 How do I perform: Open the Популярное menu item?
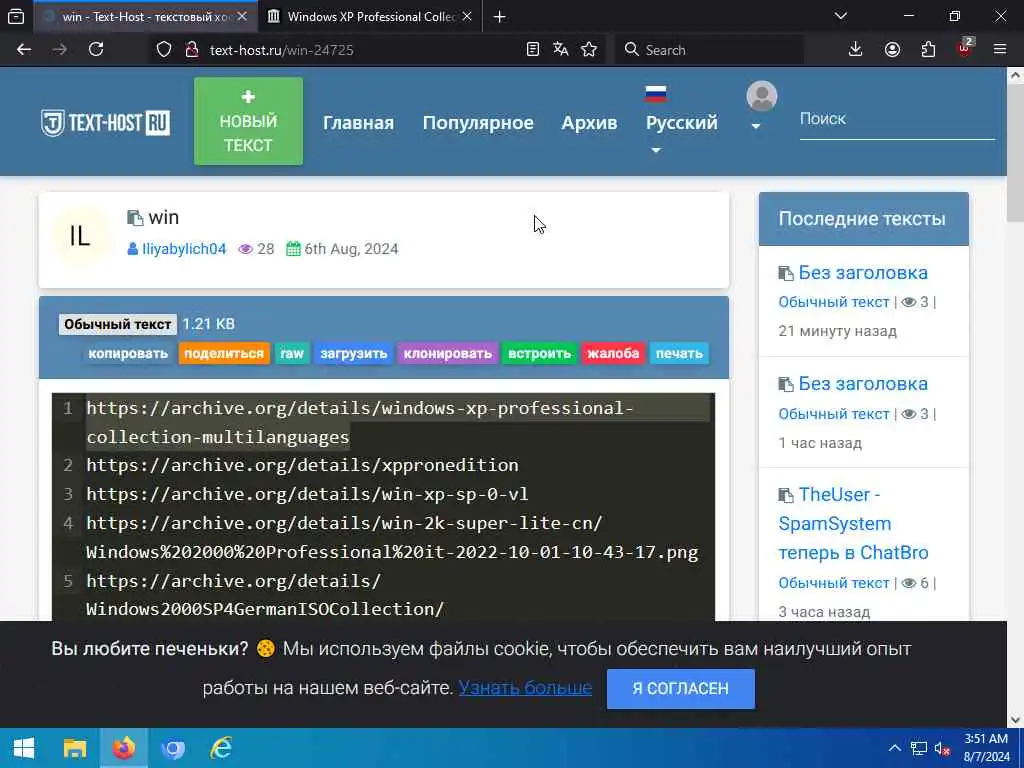[478, 123]
